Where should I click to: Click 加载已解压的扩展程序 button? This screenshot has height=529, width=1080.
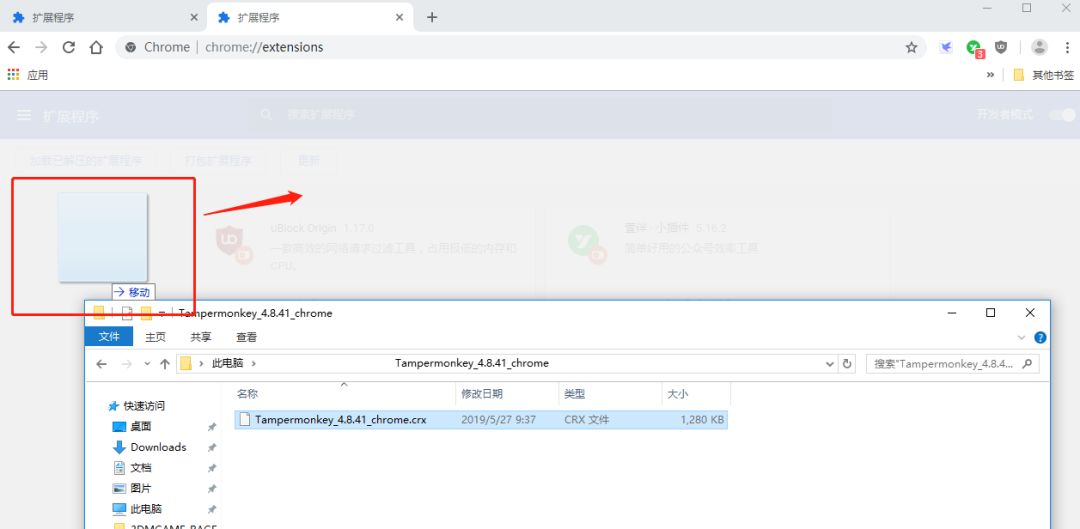click(x=85, y=161)
